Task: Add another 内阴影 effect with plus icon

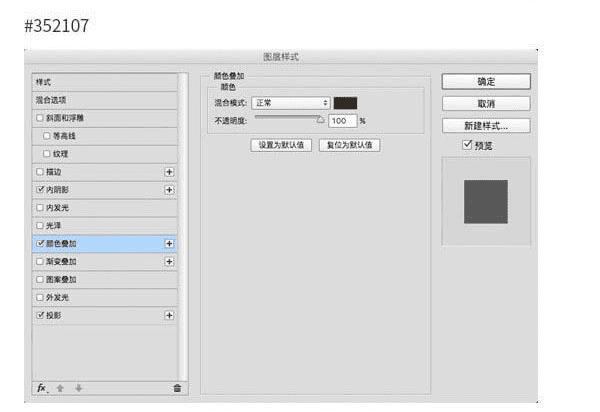Action: click(169, 190)
